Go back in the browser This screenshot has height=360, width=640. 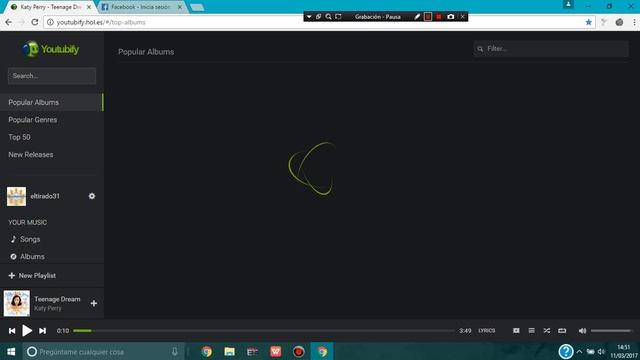(9, 22)
